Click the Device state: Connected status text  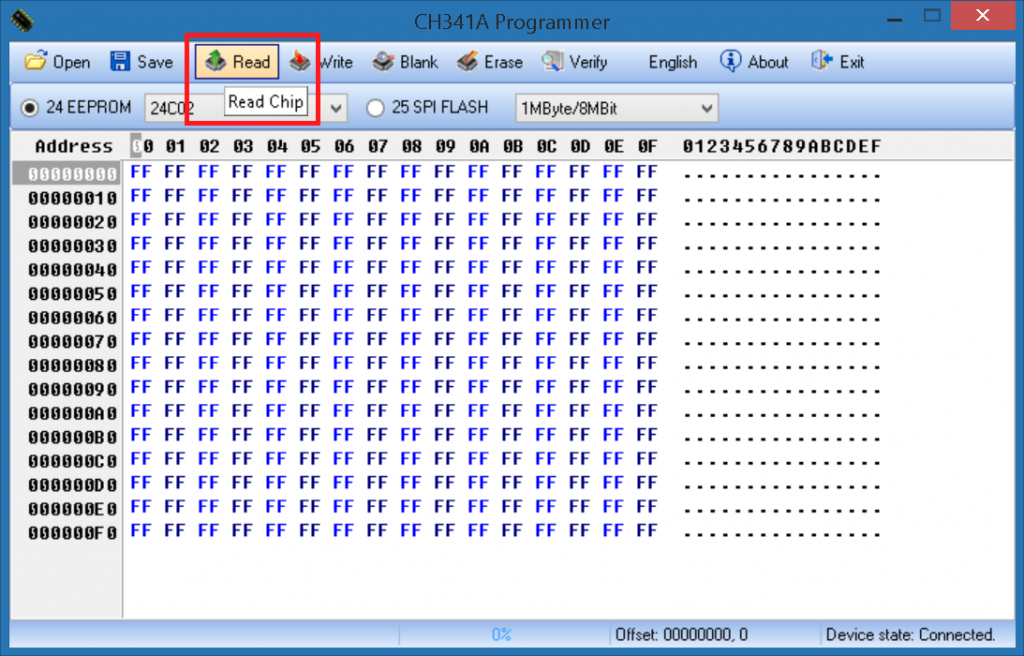[910, 634]
